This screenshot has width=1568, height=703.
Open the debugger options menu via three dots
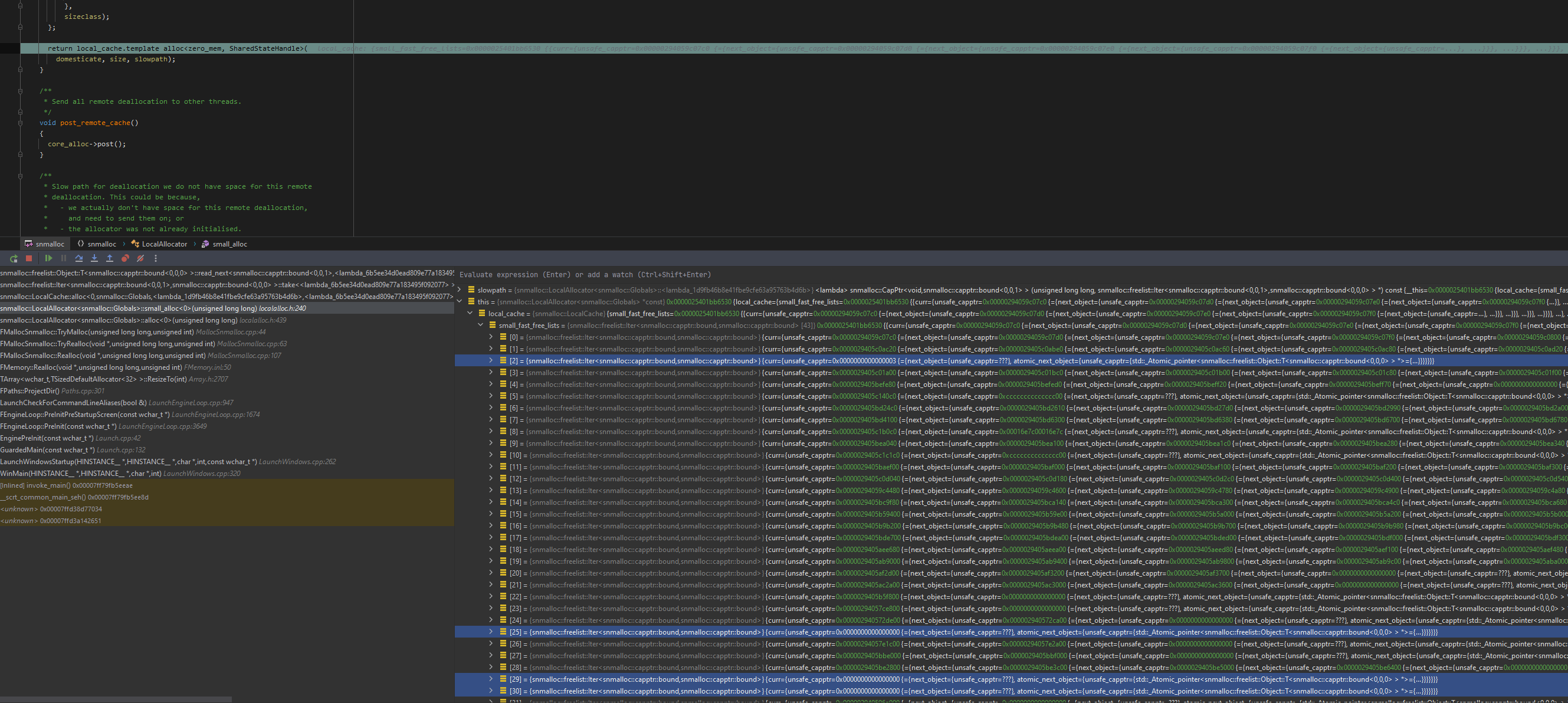click(x=156, y=258)
